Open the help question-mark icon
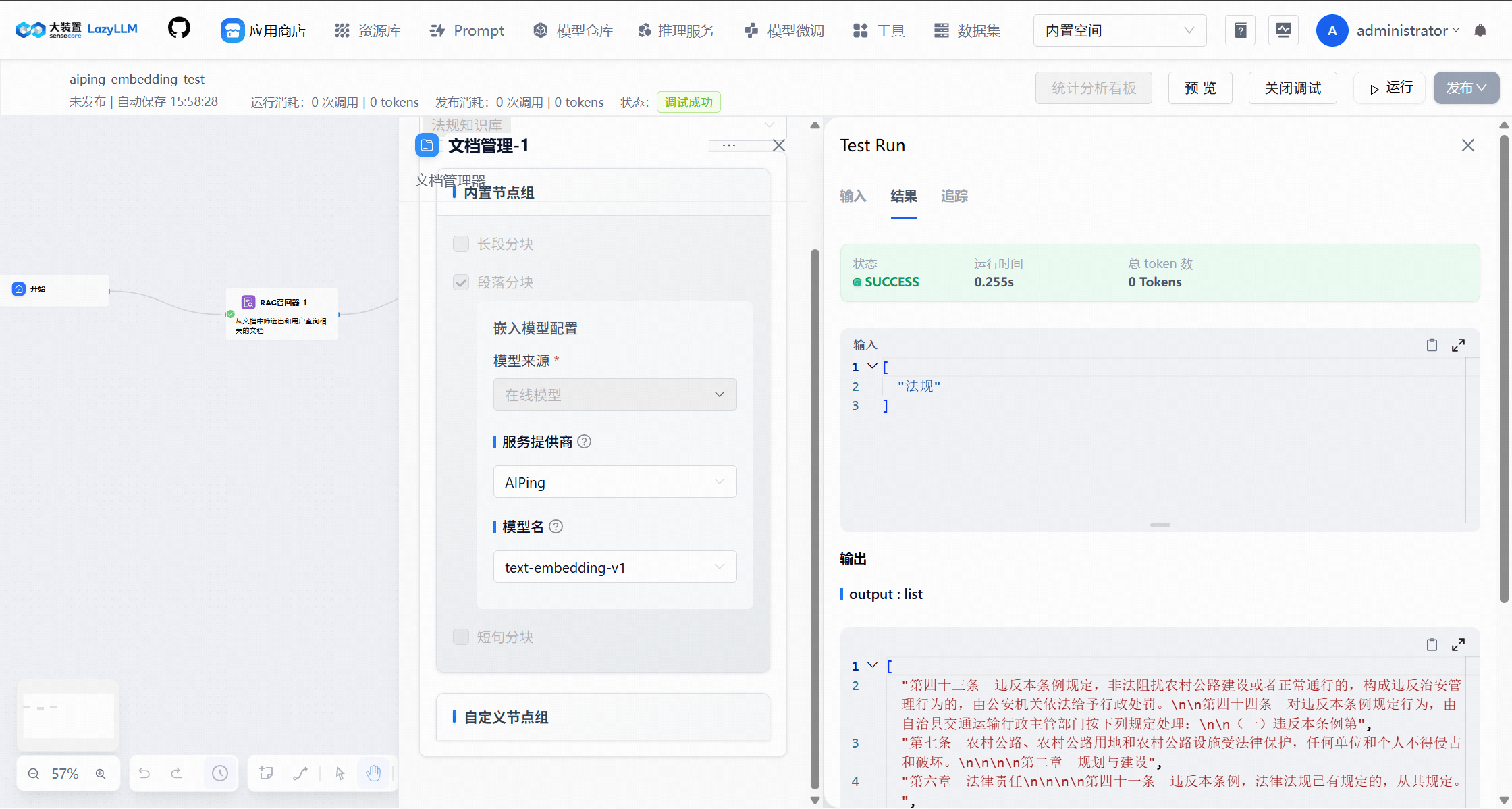1512x809 pixels. (1240, 30)
